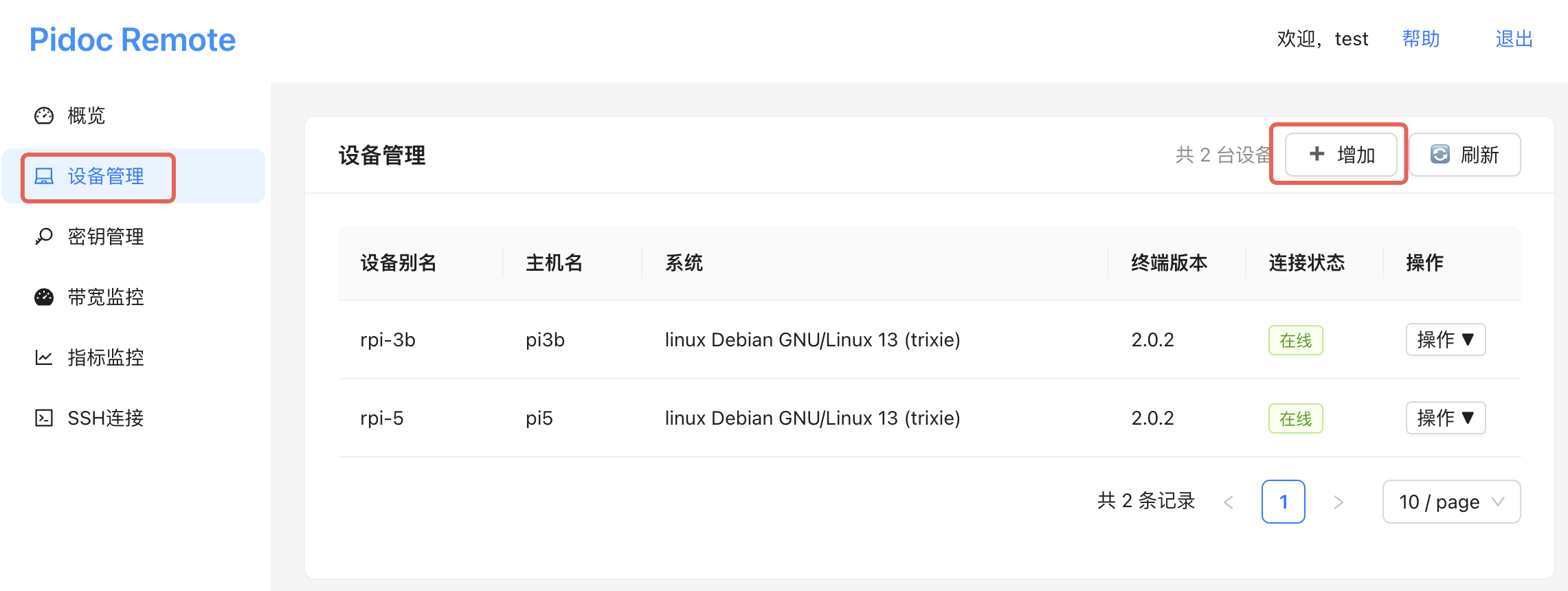
Task: Click the 指标监控 chart icon
Action: 43,357
